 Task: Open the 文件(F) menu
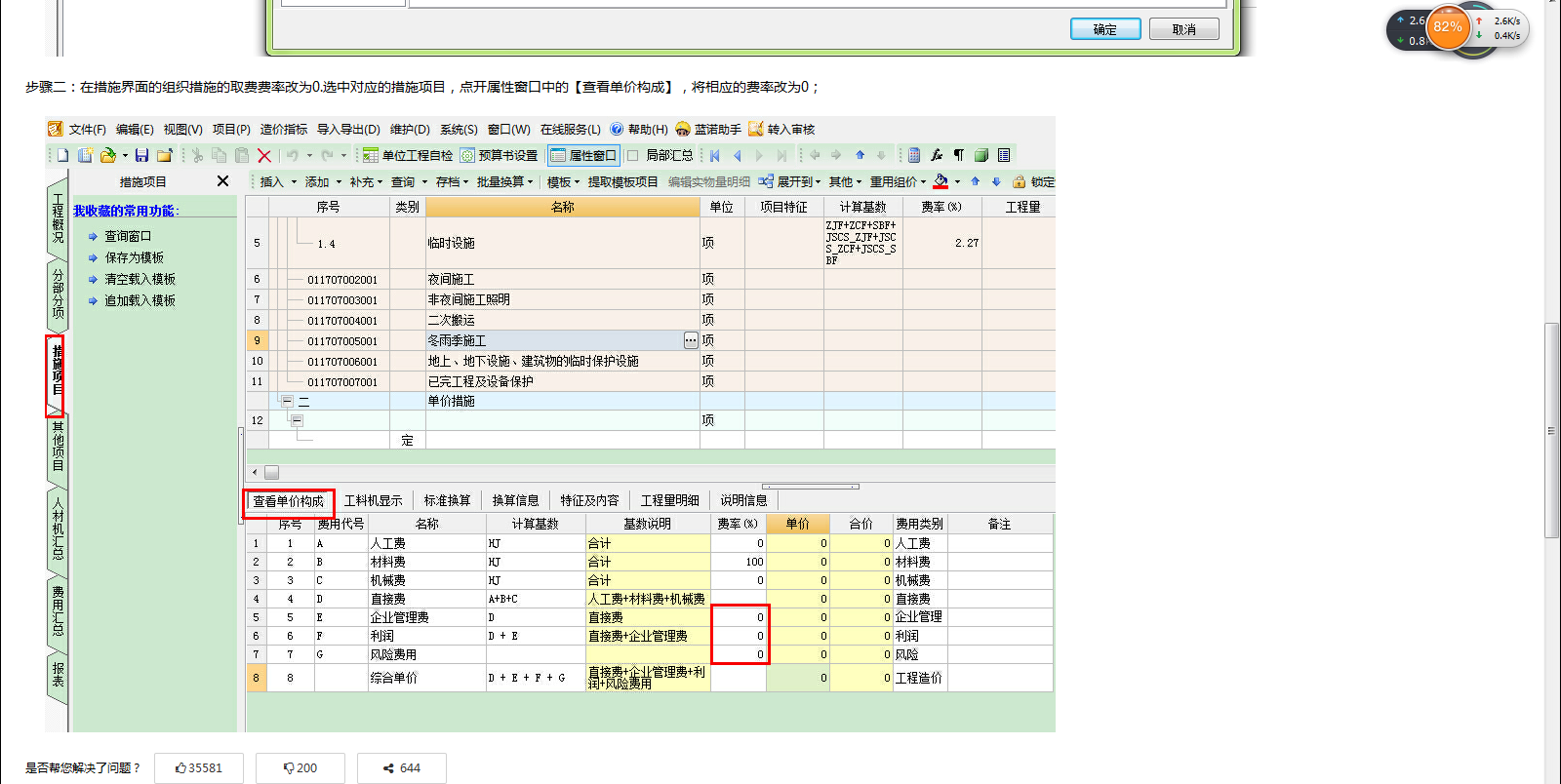coord(87,129)
